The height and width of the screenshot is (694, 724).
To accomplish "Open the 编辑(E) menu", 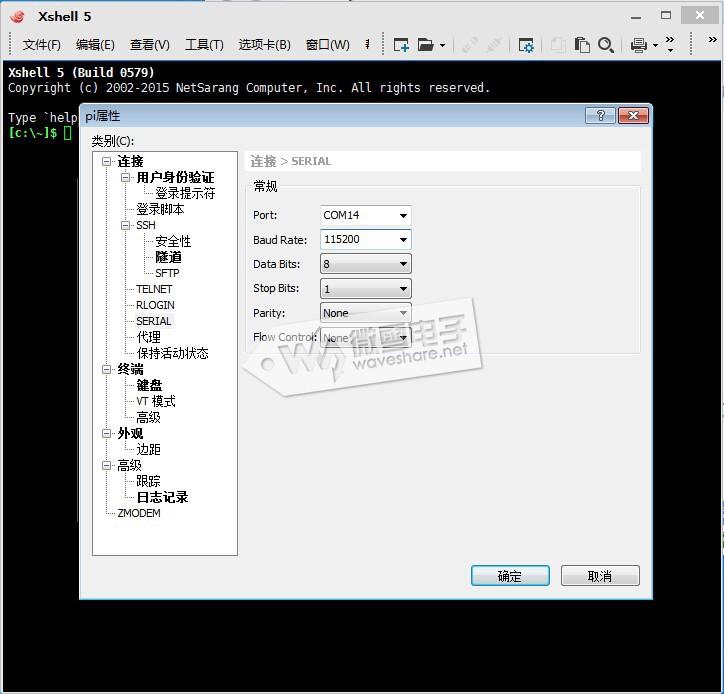I will [95, 45].
